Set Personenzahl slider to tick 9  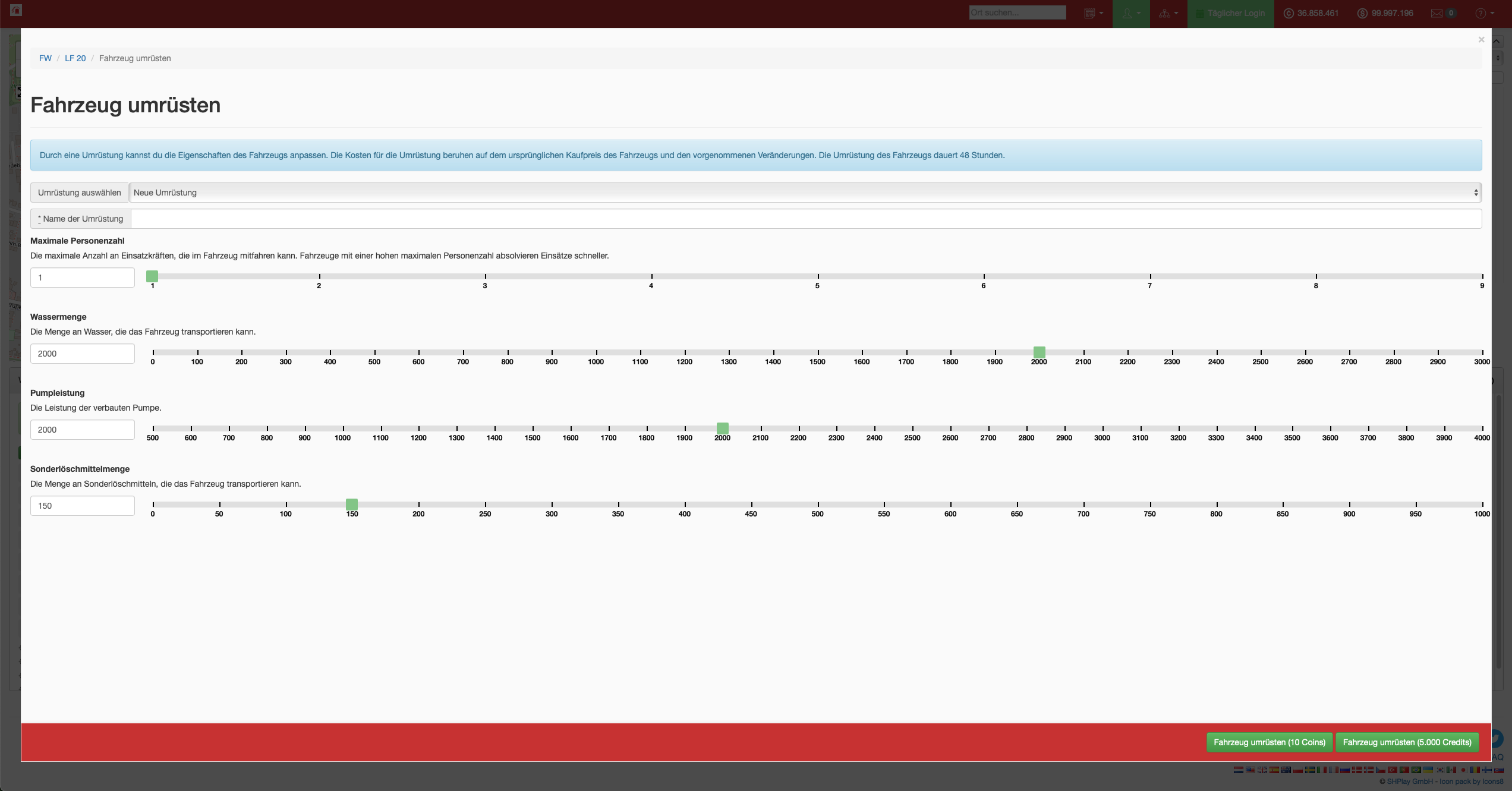click(x=1482, y=276)
